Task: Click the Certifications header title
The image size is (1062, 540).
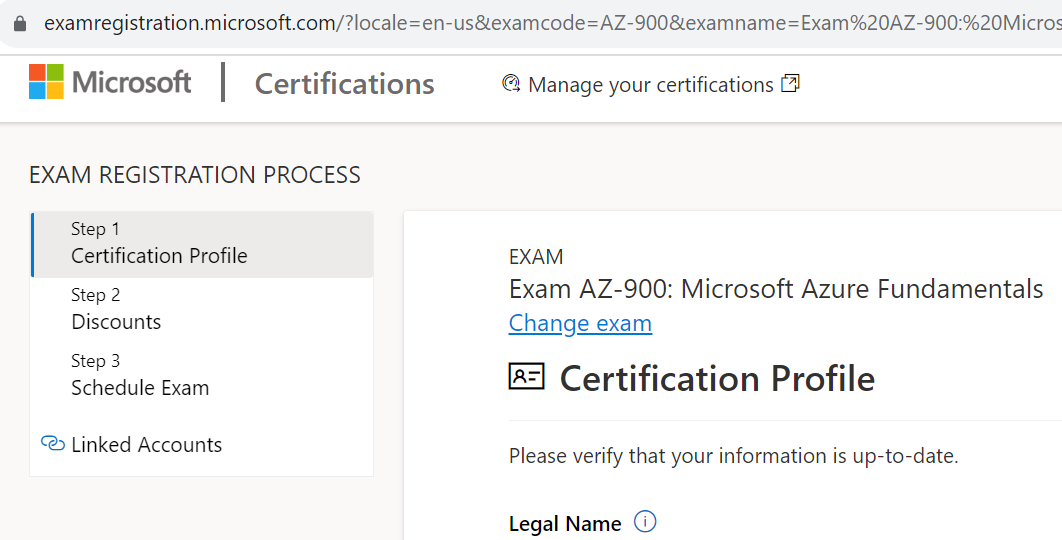Action: 344,84
